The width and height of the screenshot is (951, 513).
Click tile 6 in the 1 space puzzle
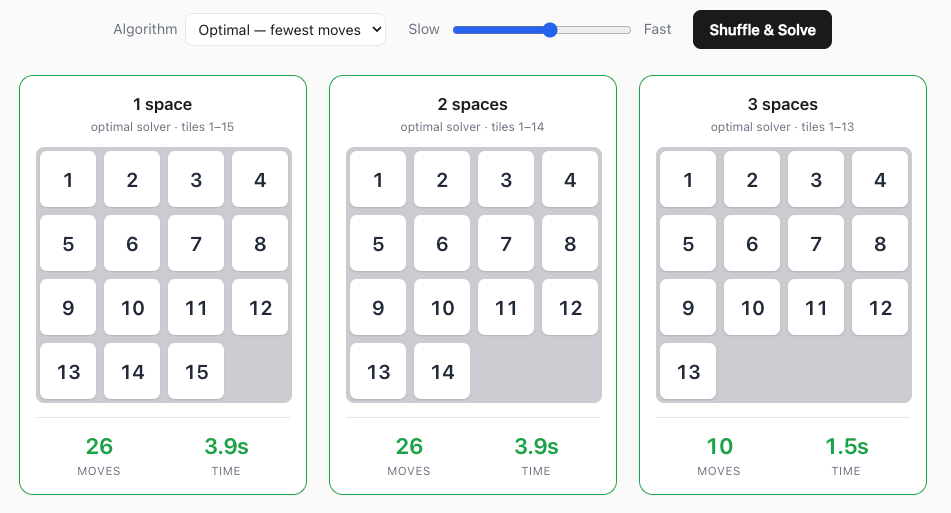click(132, 243)
